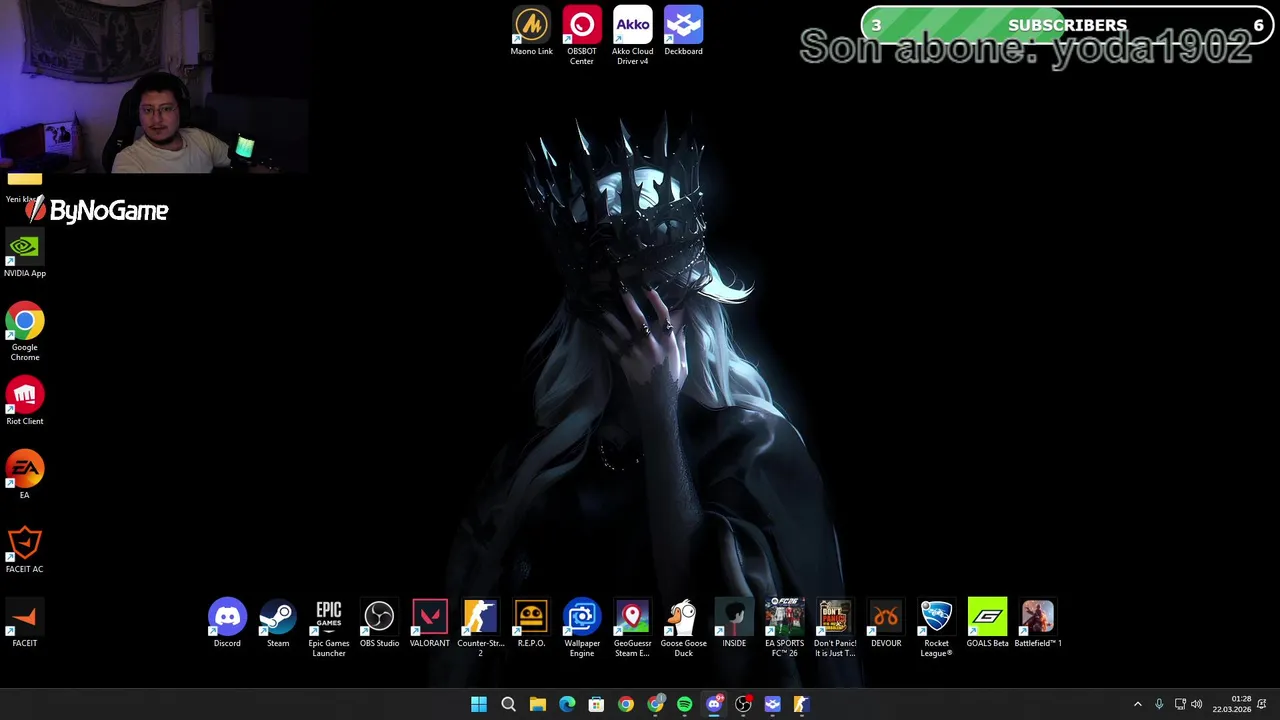Launch the Discord desktop shortcut

click(x=227, y=624)
